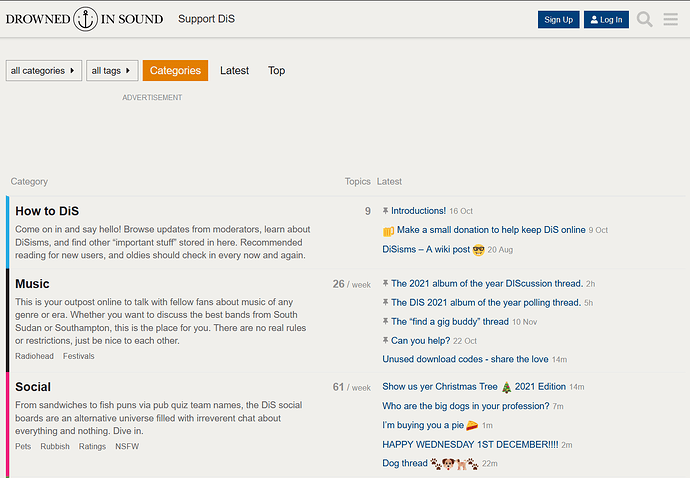
Task: Open the search magnifier icon
Action: point(644,19)
